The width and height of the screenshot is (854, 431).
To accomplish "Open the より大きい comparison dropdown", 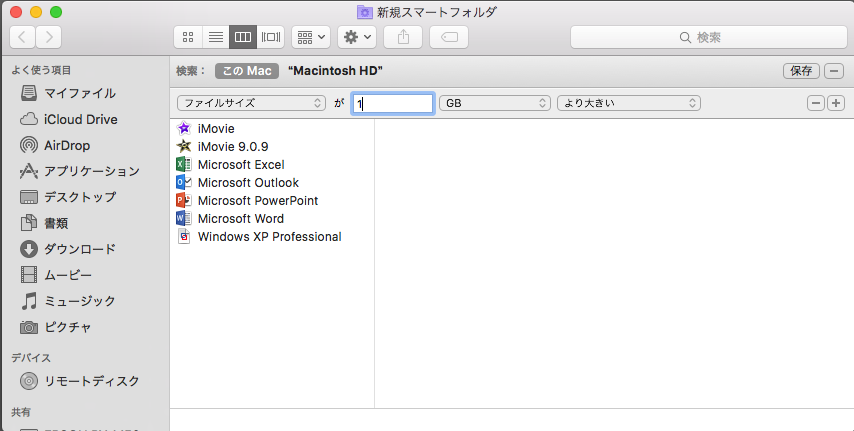I will (x=629, y=103).
